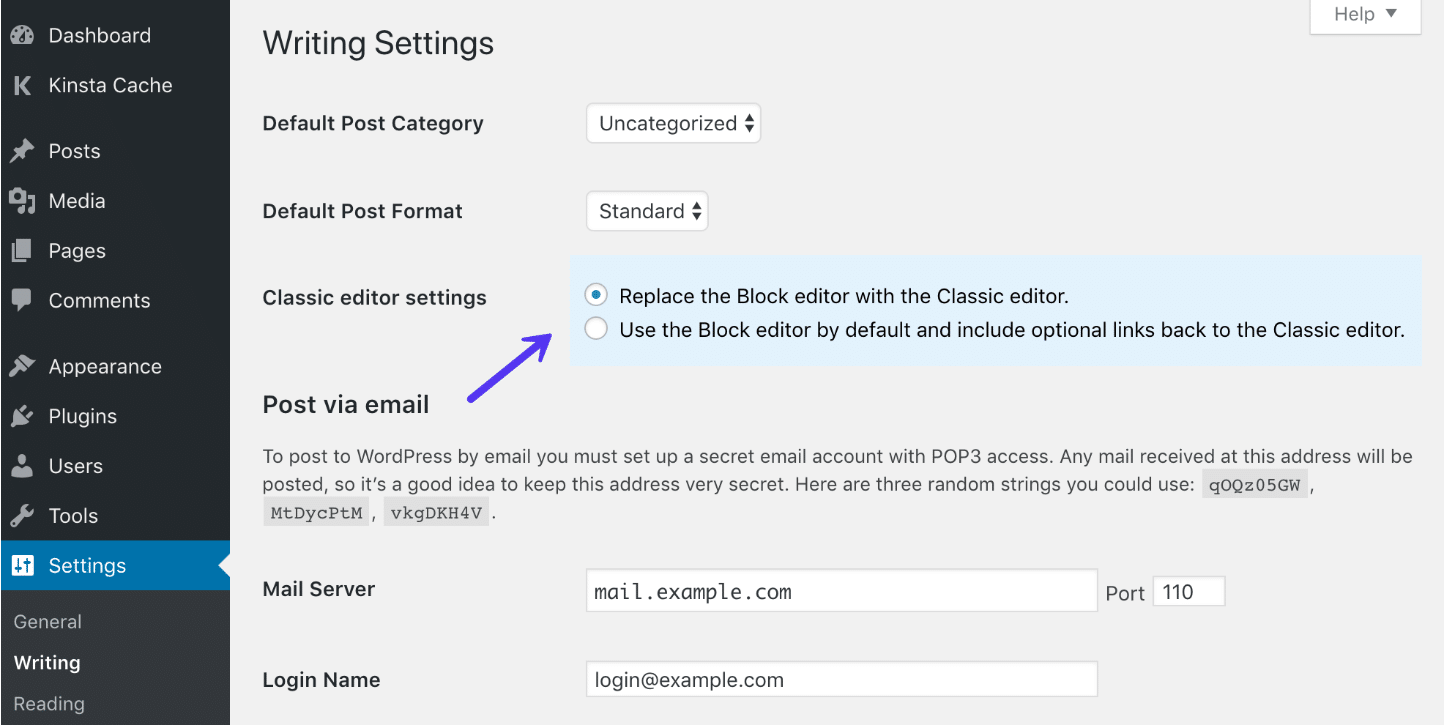The height and width of the screenshot is (725, 1444).
Task: Click the Appearance paintbrush icon
Action: 22,365
